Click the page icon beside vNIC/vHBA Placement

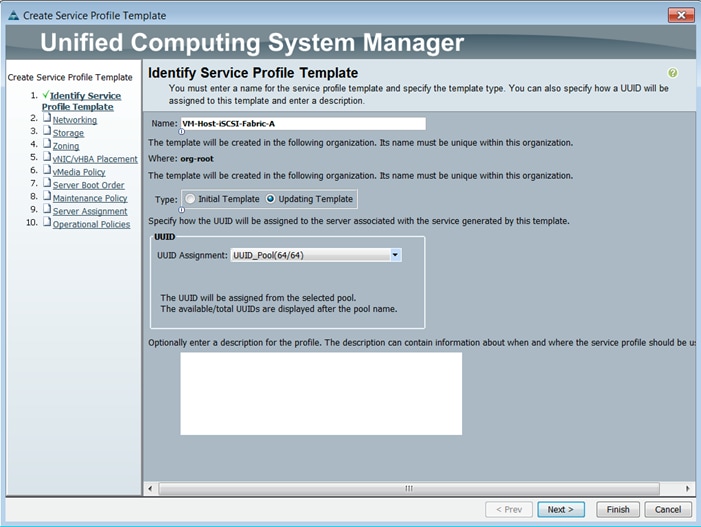[47, 157]
